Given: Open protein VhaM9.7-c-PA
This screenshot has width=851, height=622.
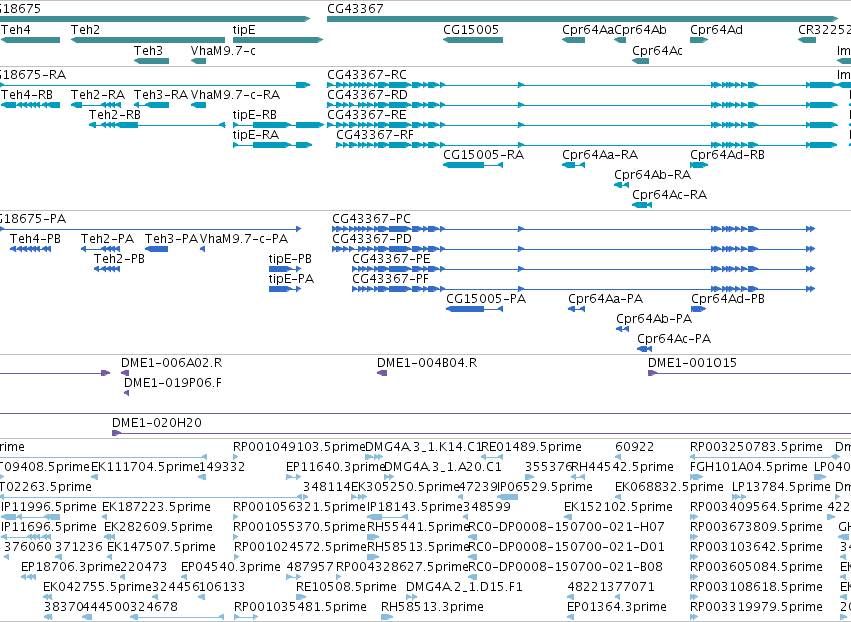Looking at the screenshot, I should [x=202, y=249].
